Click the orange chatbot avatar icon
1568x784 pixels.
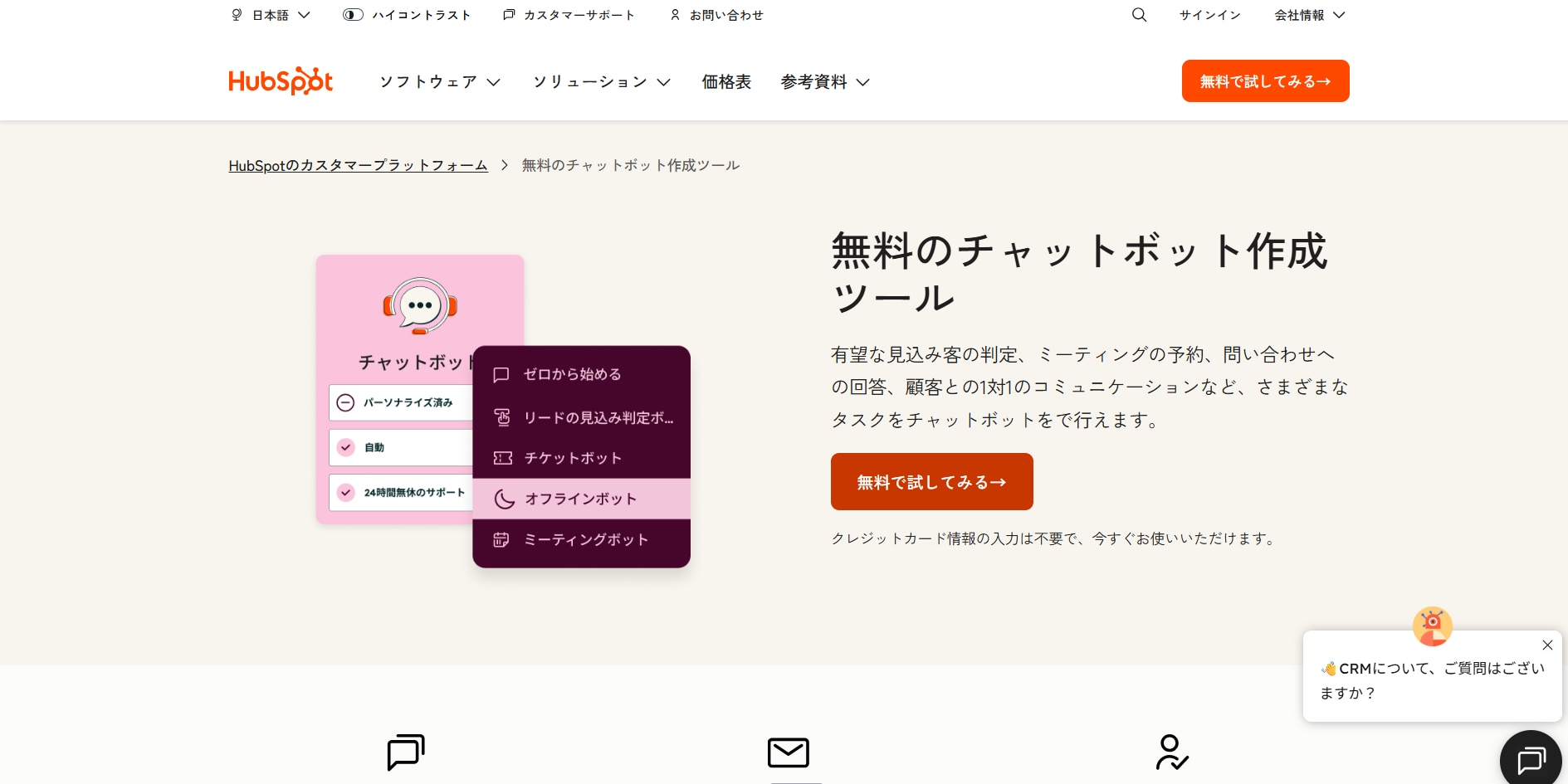[1432, 626]
